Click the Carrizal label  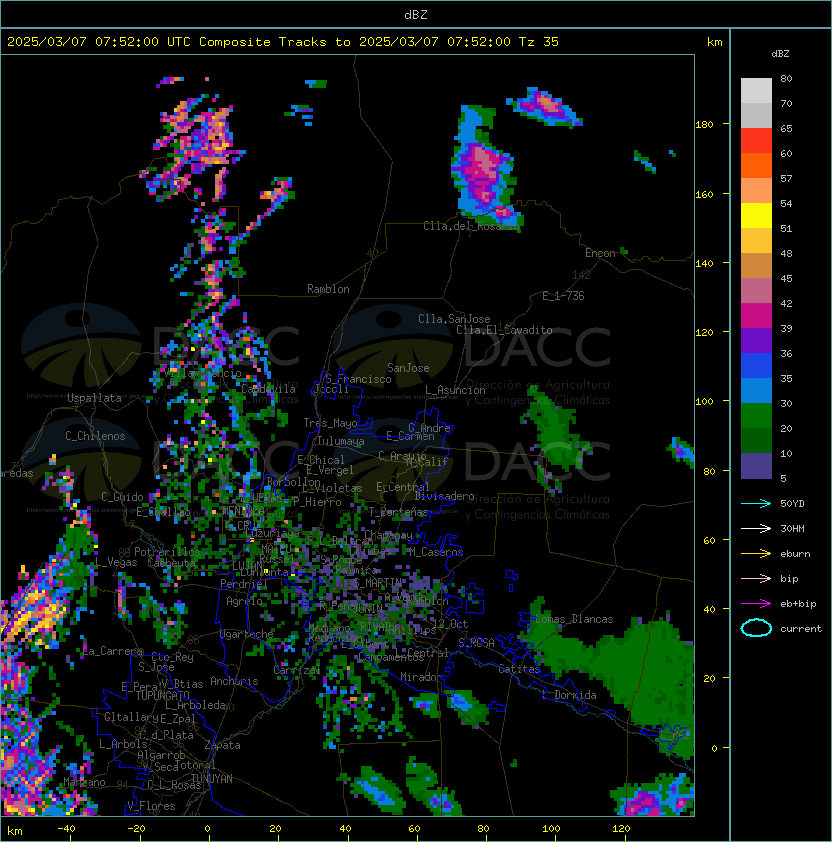pos(297,670)
